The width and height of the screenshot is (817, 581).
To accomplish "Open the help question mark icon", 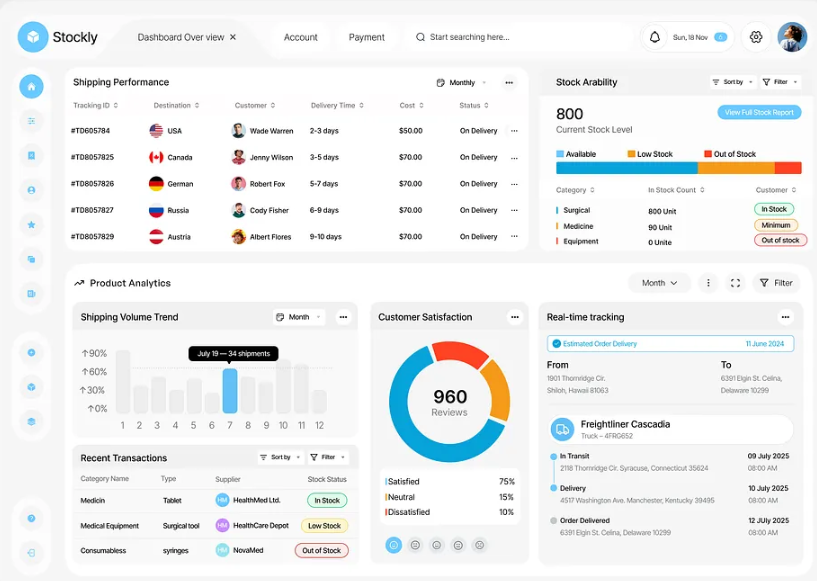I will pyautogui.click(x=31, y=518).
